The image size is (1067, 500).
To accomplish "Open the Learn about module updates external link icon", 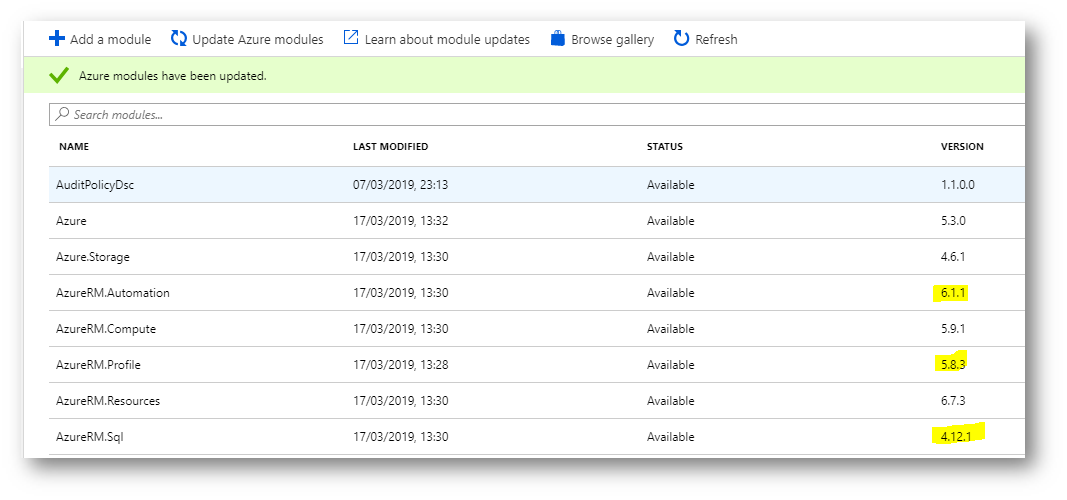I will point(351,37).
